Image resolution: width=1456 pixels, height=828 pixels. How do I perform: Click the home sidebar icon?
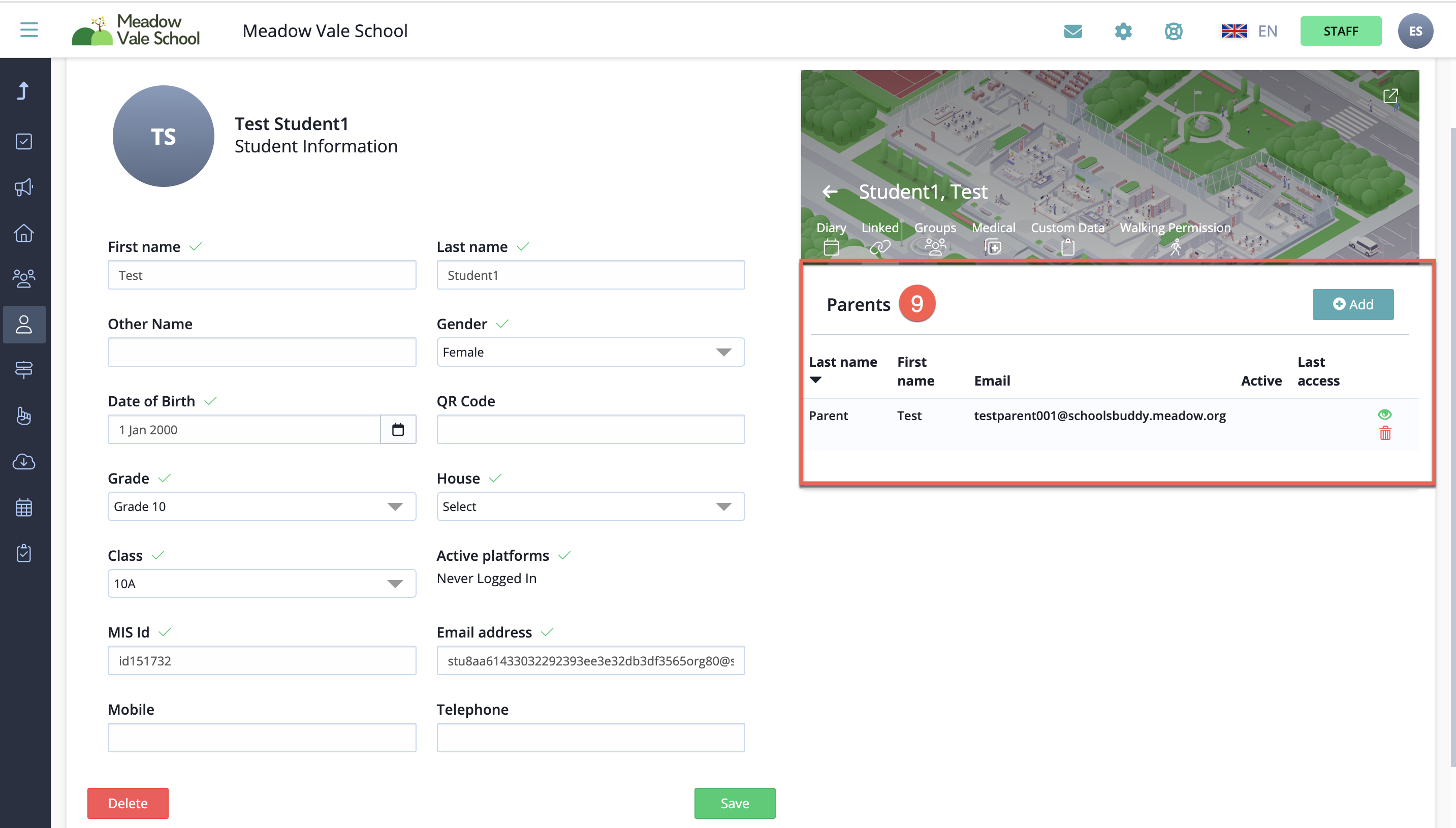[x=24, y=233]
